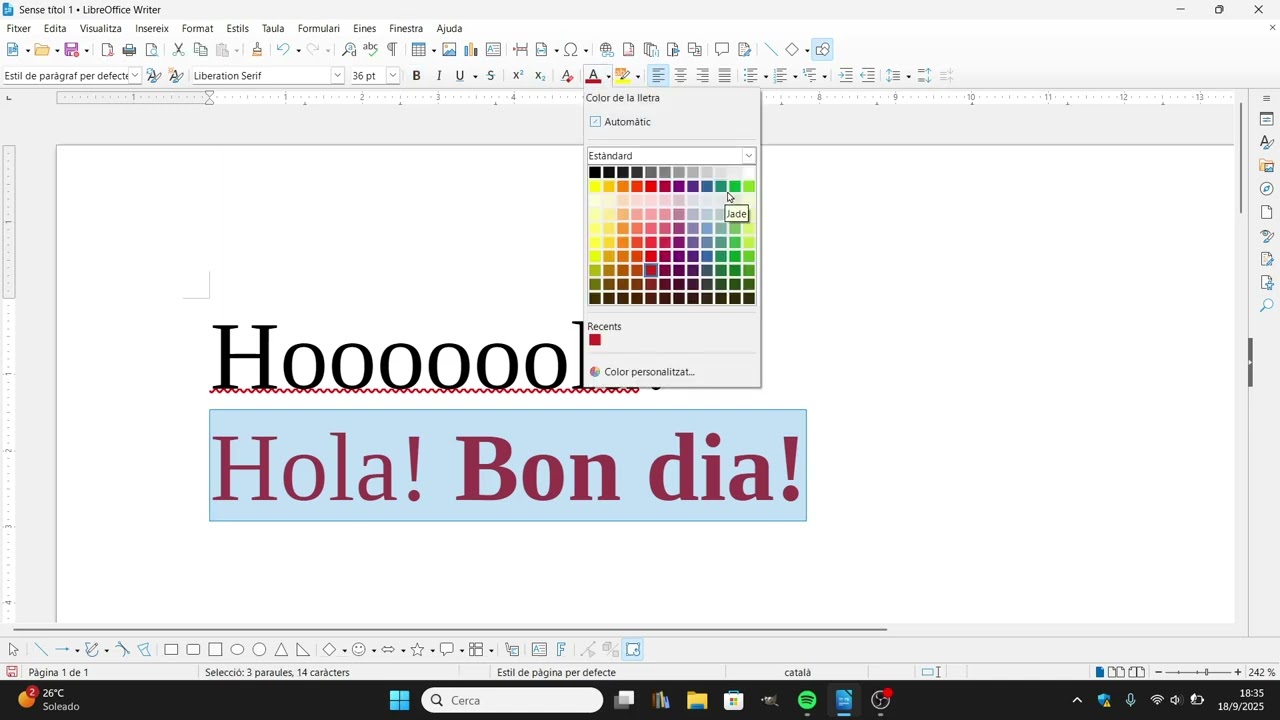Decrease paragraph indent icon
This screenshot has width=1280, height=720.
pyautogui.click(x=868, y=76)
